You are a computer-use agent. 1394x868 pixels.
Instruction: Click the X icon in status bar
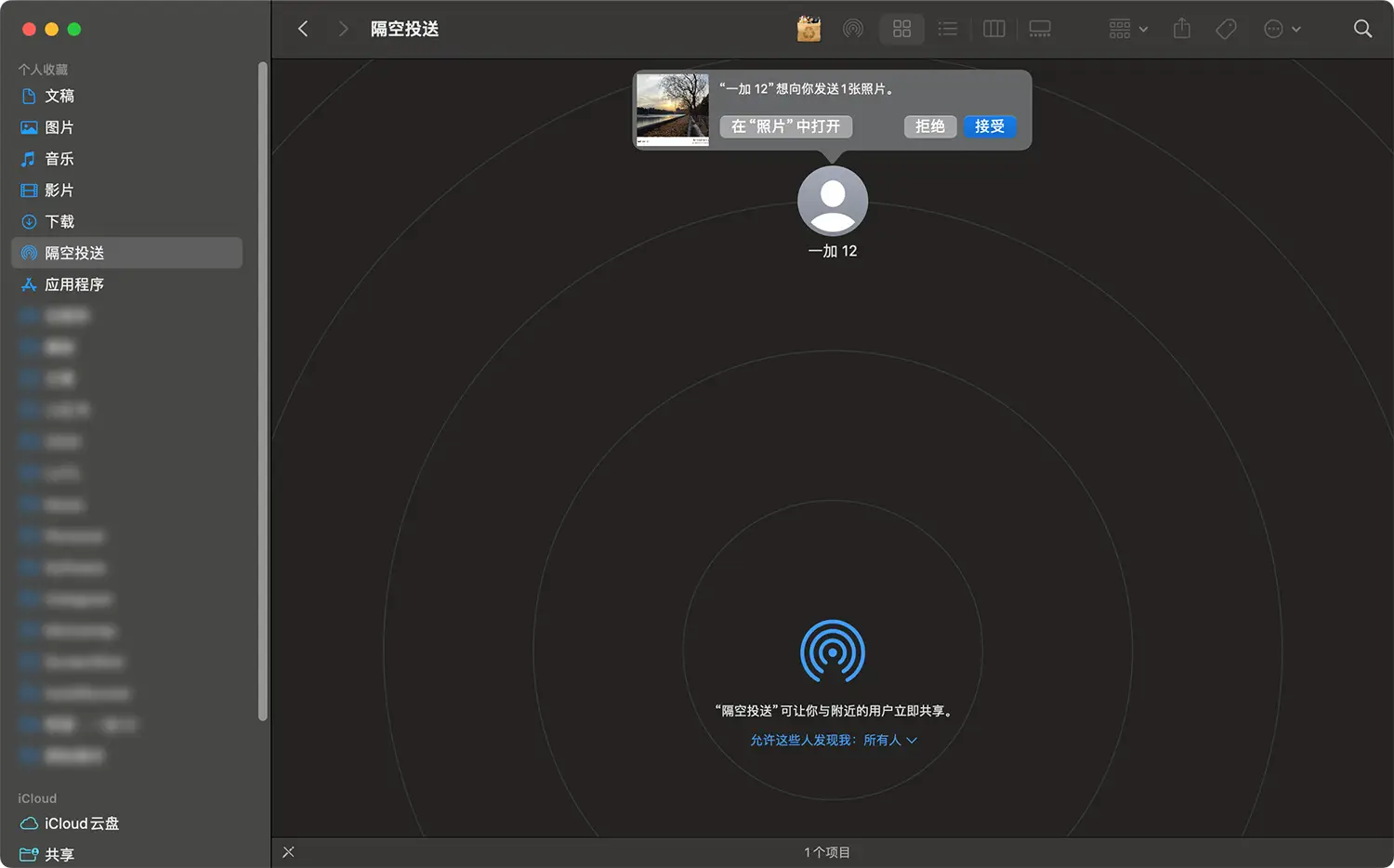click(x=288, y=852)
